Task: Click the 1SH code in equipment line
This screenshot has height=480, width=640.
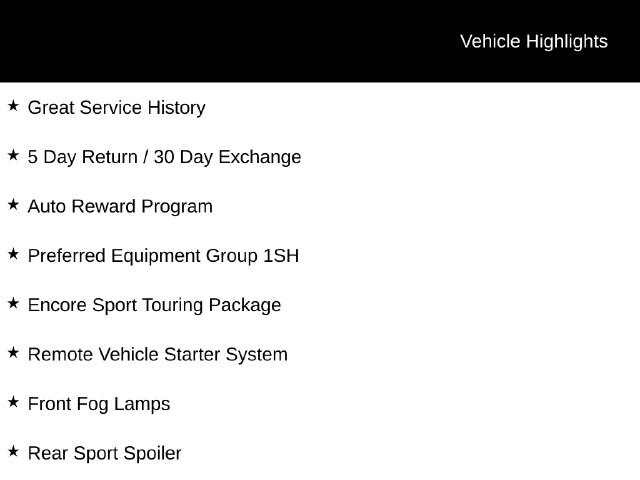Action: click(281, 256)
